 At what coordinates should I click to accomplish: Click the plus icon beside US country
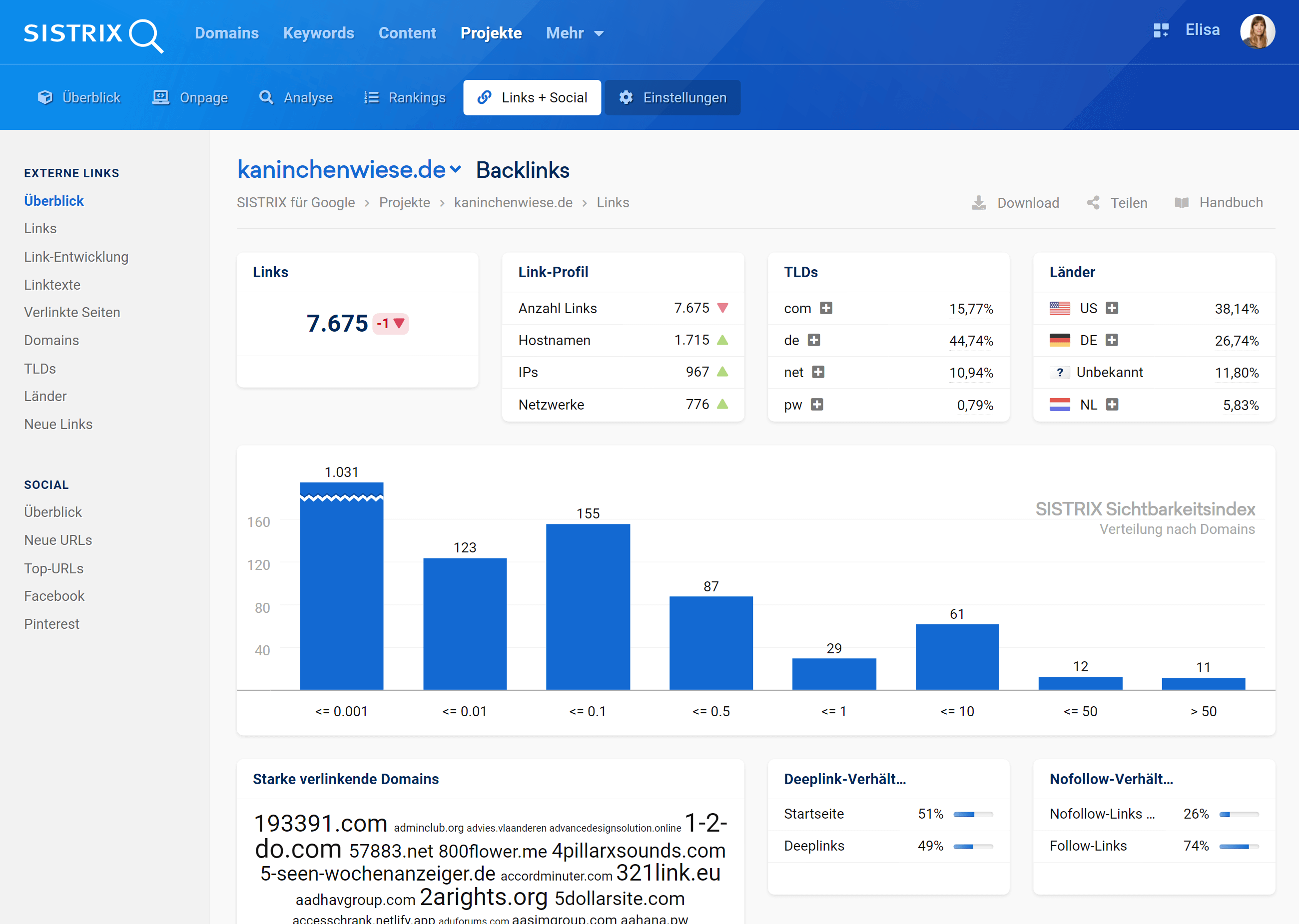pos(1112,308)
